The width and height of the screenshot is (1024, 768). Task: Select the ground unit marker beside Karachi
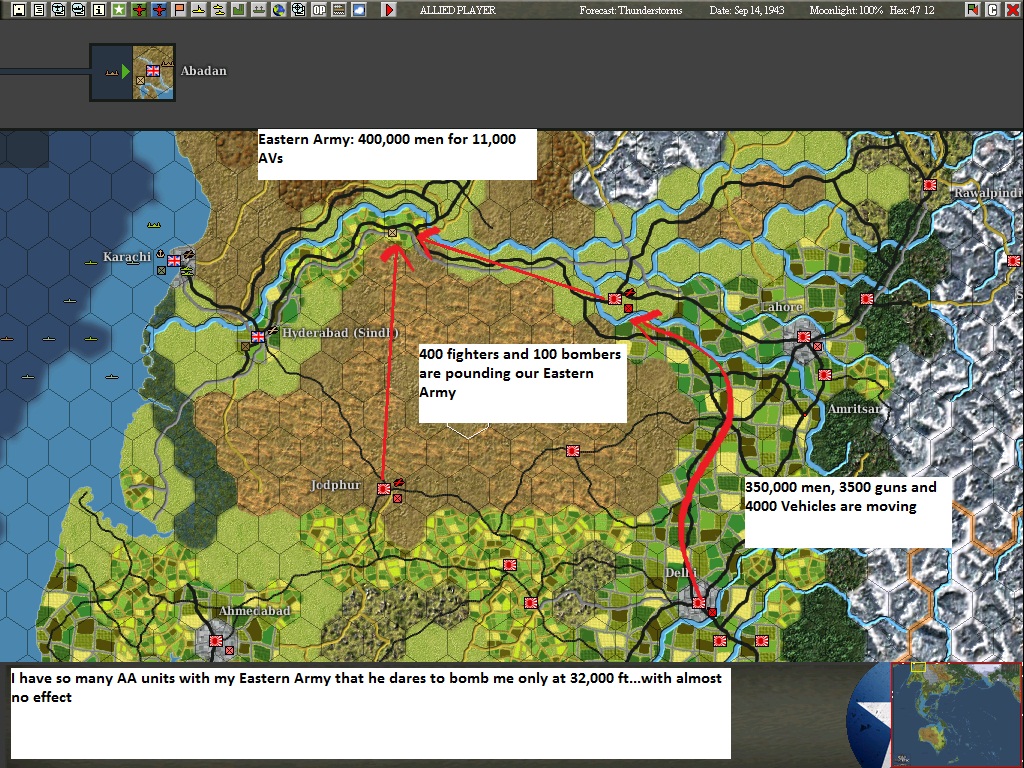(161, 270)
